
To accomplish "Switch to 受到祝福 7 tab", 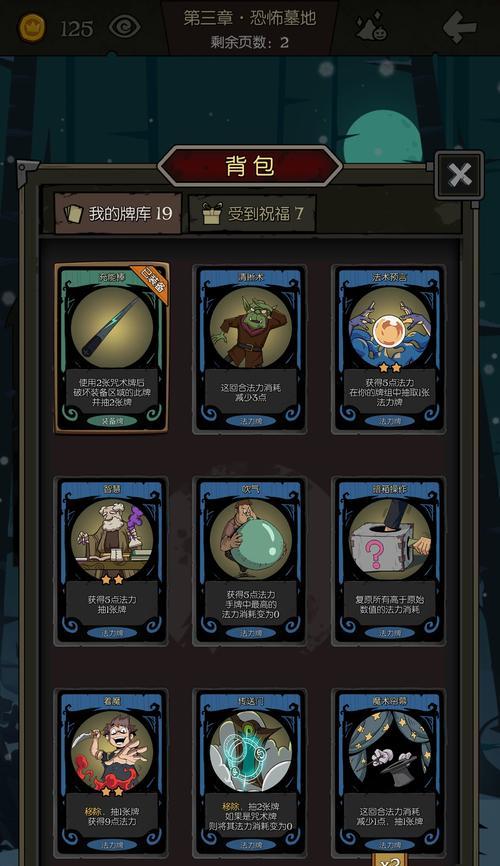I will [252, 213].
